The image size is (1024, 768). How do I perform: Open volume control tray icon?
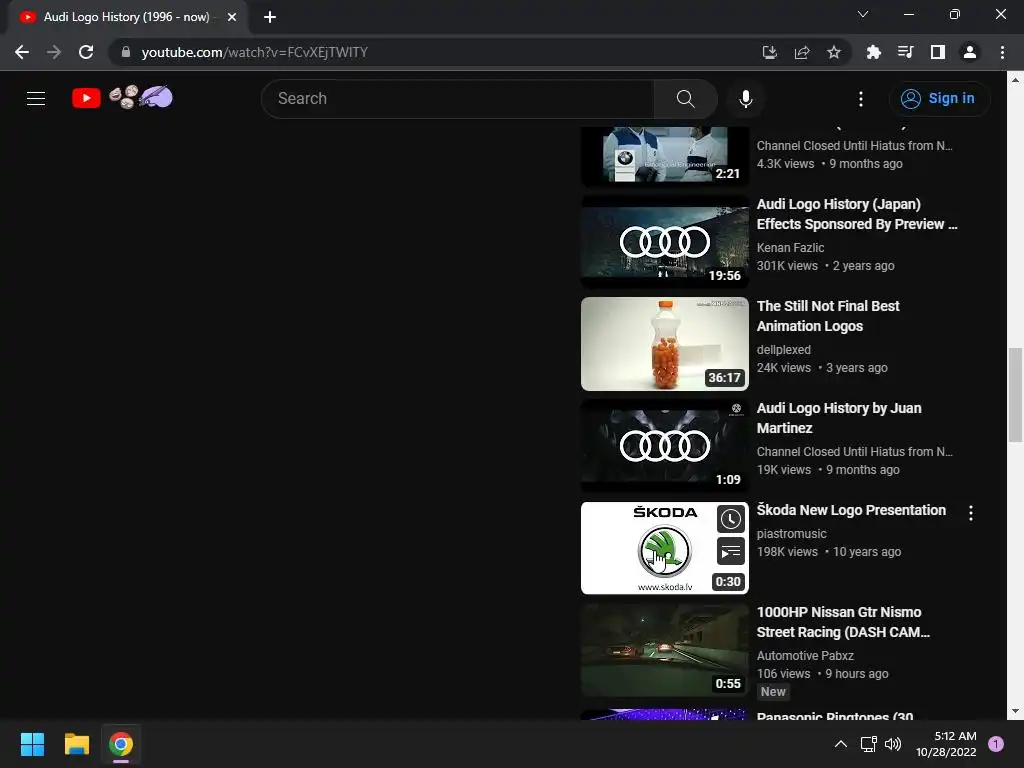click(893, 744)
